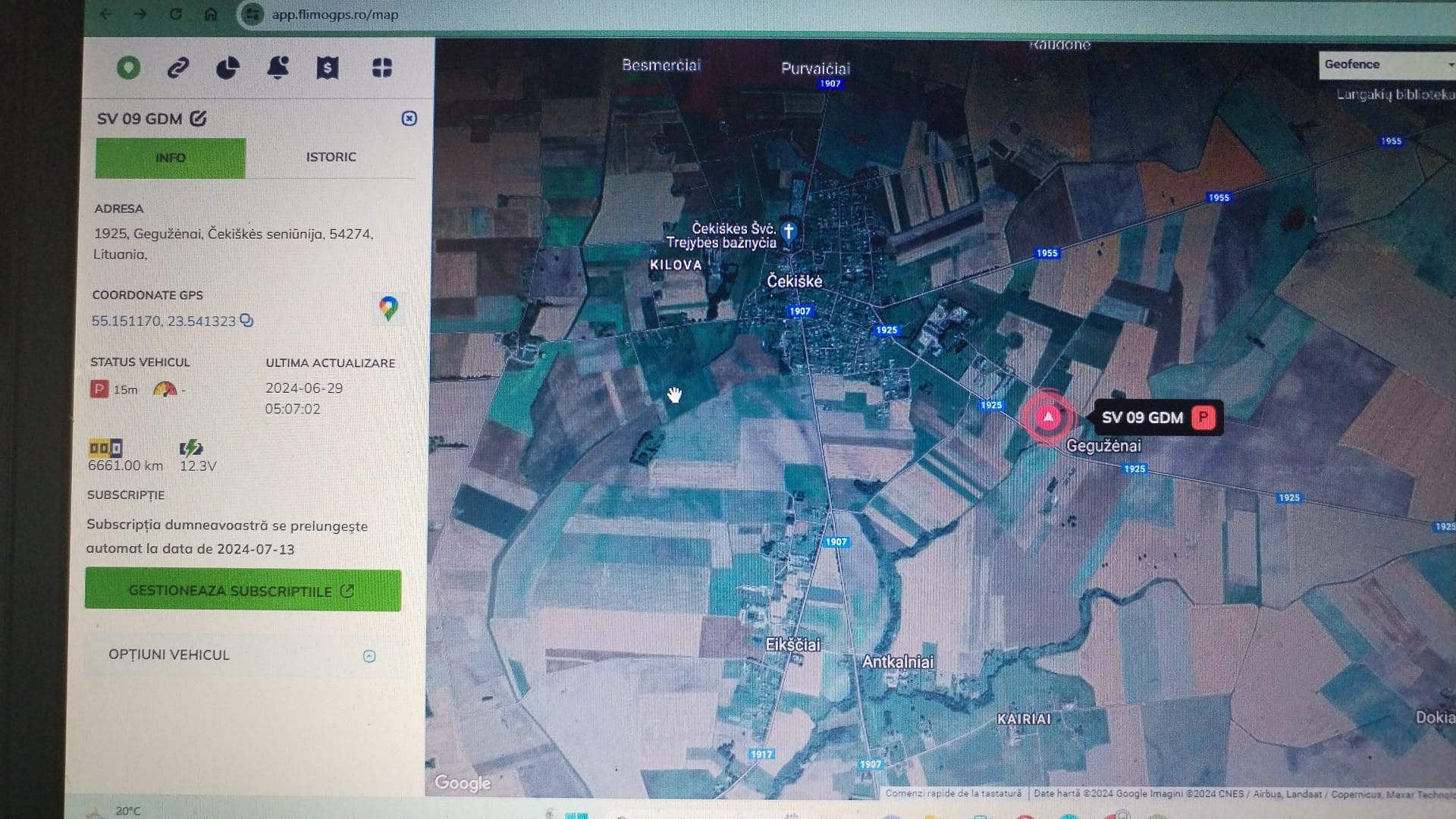
Task: Switch to the ISTORIC tab
Action: click(x=331, y=157)
